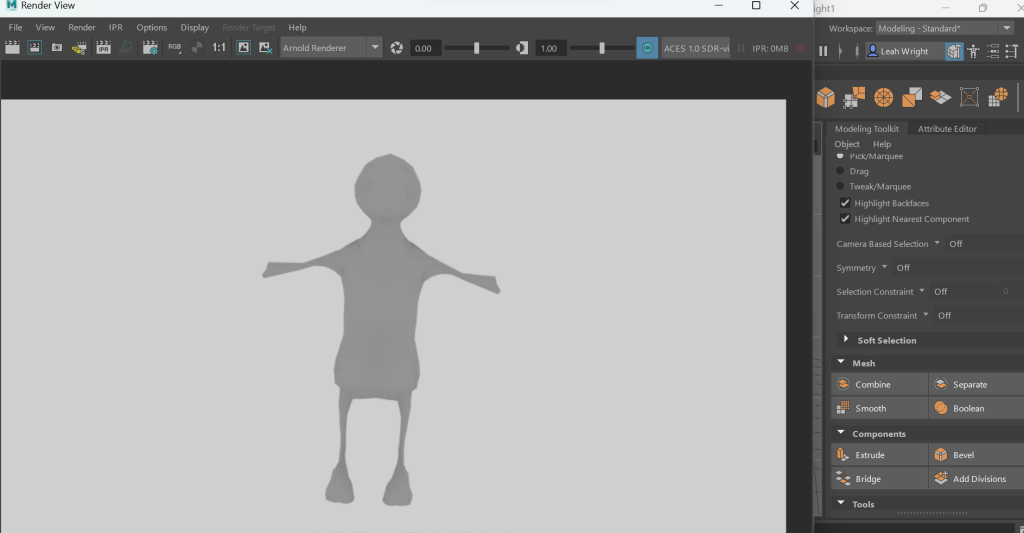This screenshot has height=533, width=1024.
Task: Collapse the Mesh section
Action: tap(841, 362)
